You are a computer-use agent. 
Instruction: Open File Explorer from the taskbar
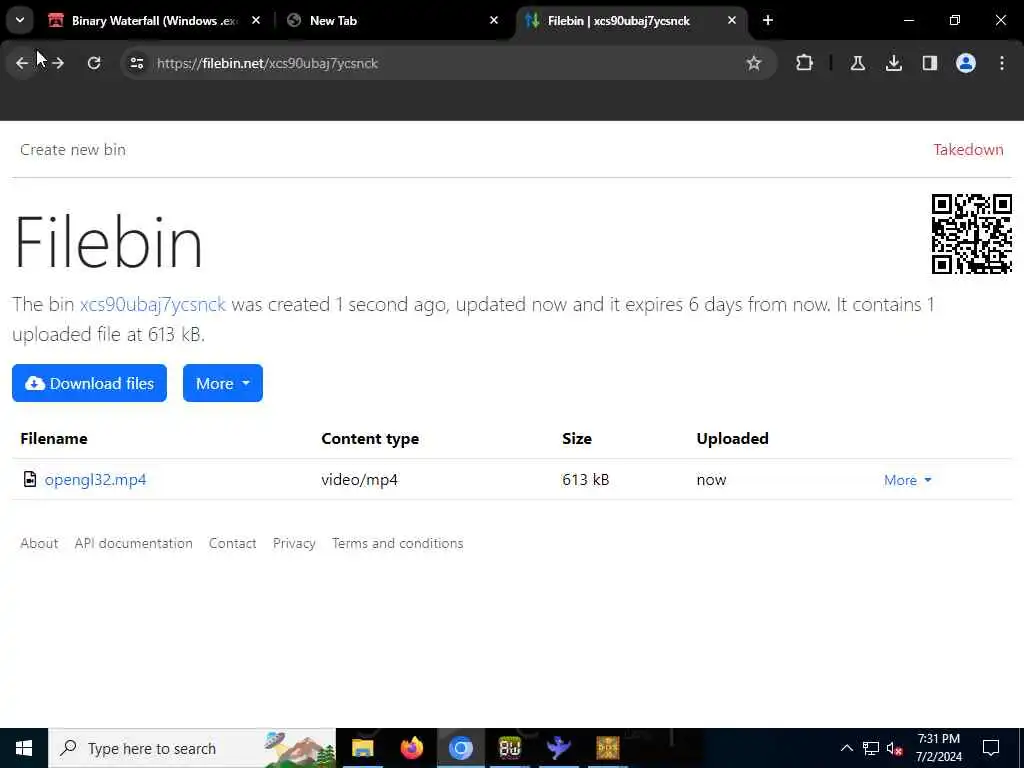(362, 748)
